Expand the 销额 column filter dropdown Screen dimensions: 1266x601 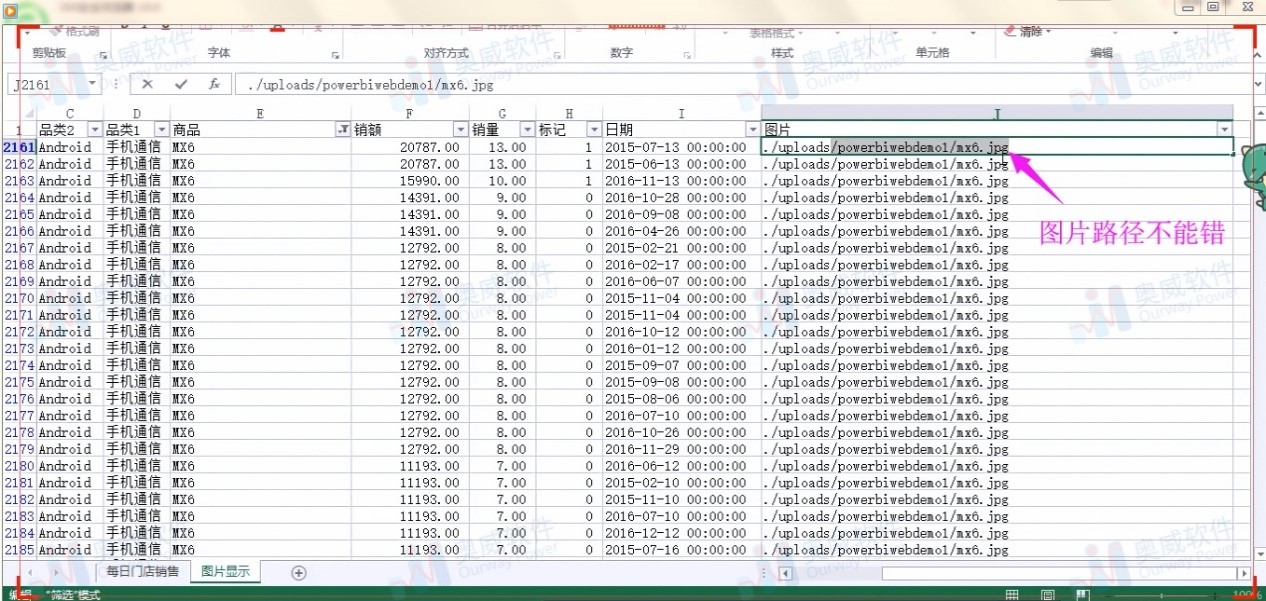click(x=461, y=129)
